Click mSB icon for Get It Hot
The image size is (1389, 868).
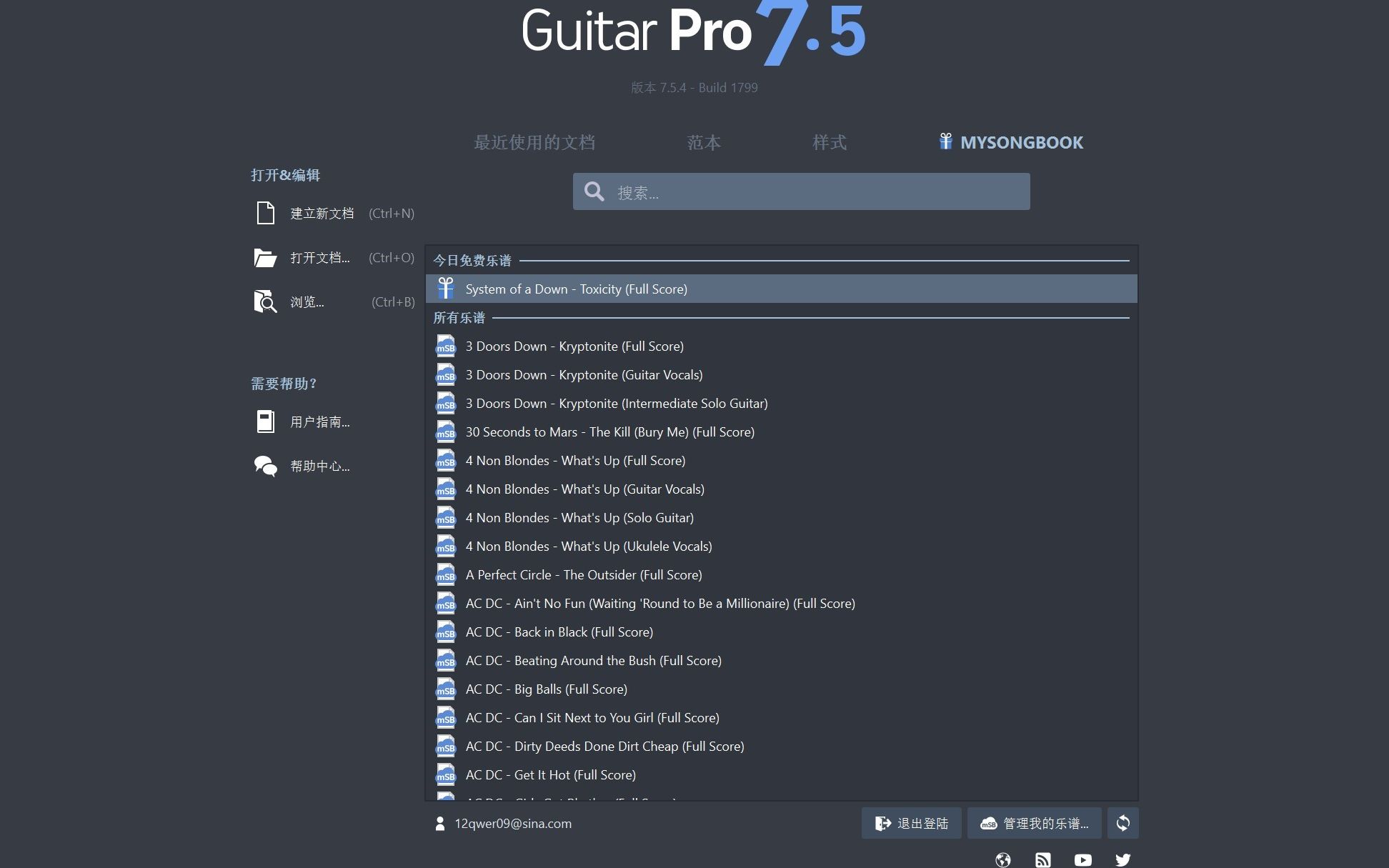click(x=446, y=774)
